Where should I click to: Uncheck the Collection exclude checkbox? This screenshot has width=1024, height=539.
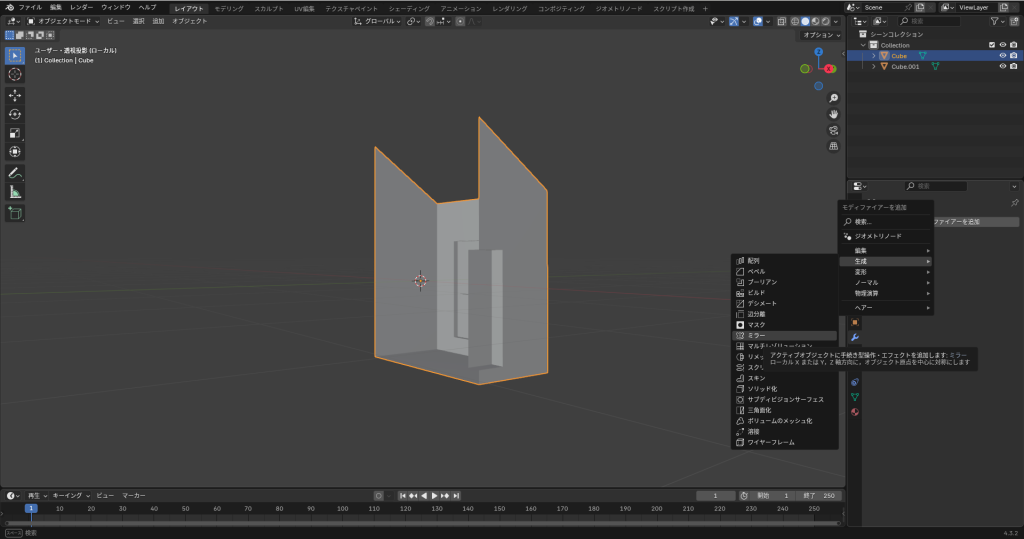click(991, 45)
